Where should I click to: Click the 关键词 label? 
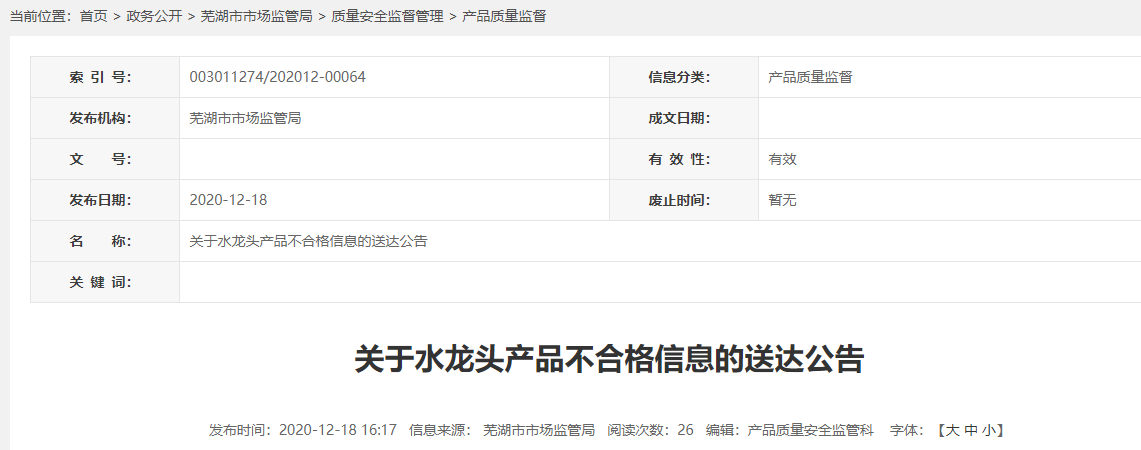coord(100,282)
